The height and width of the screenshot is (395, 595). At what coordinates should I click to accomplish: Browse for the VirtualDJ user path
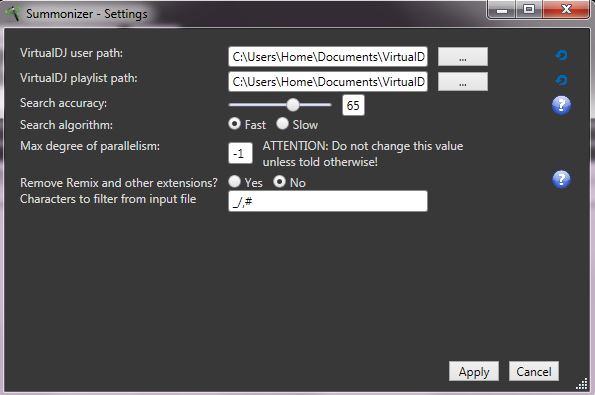pyautogui.click(x=463, y=57)
